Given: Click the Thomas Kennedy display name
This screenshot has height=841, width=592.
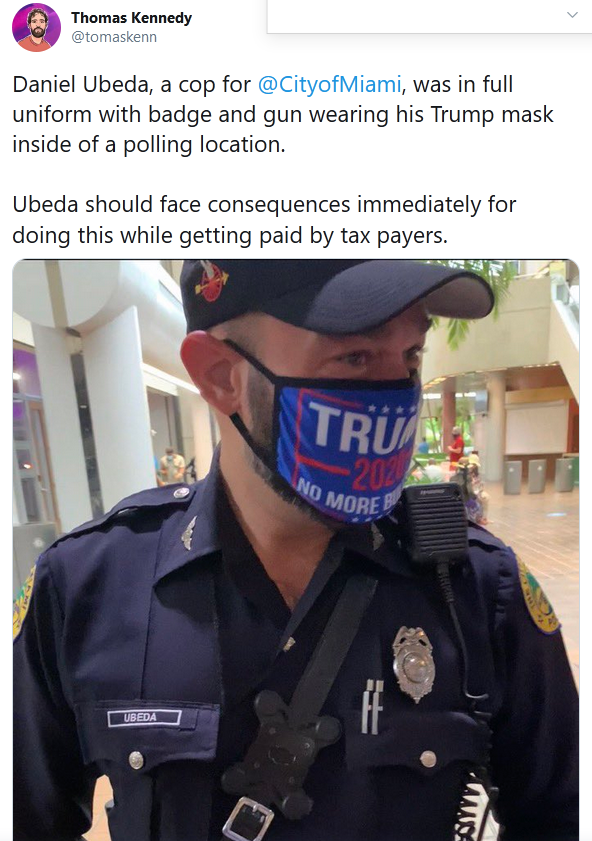Looking at the screenshot, I should (x=131, y=18).
